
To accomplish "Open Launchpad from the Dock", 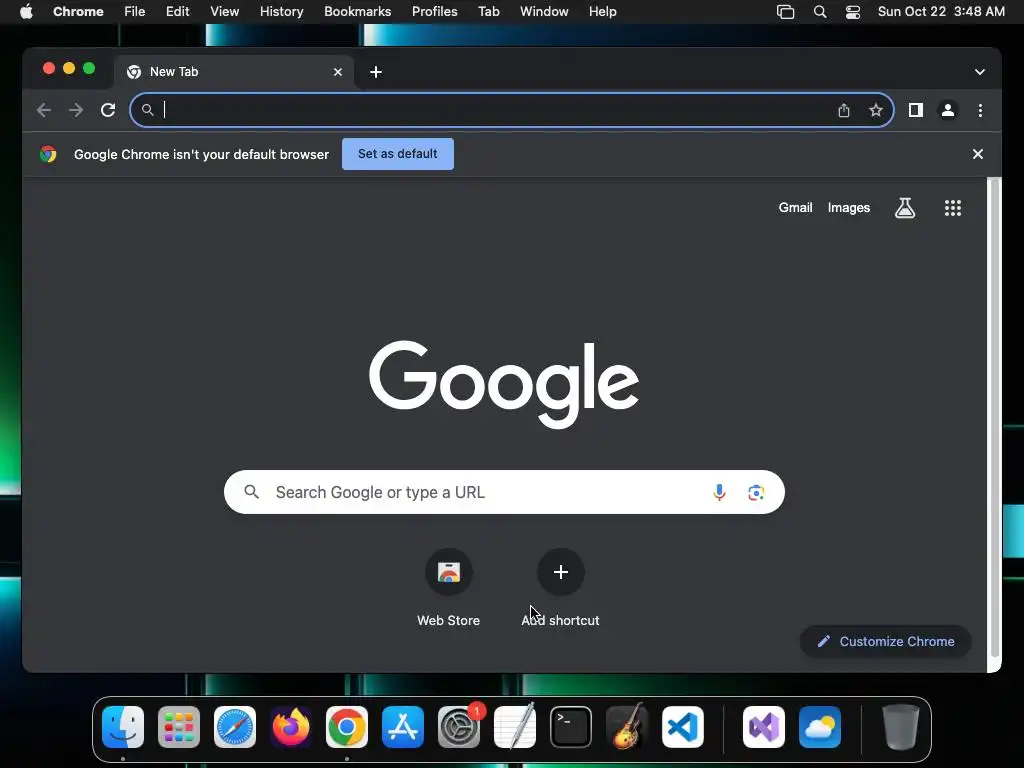I will point(179,727).
